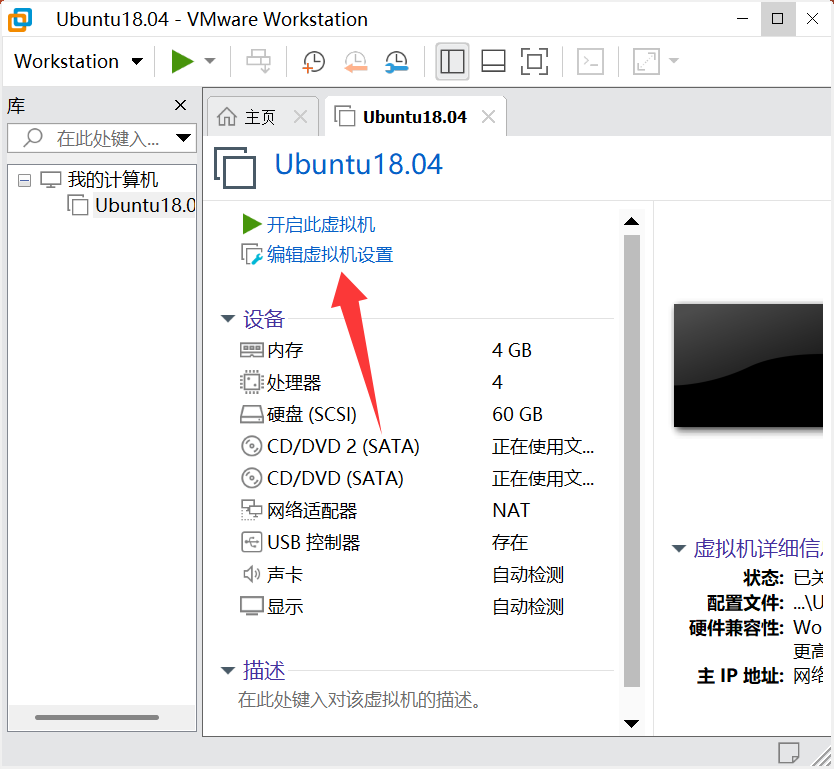
Task: Open the library search dropdown arrow
Action: pyautogui.click(x=184, y=138)
